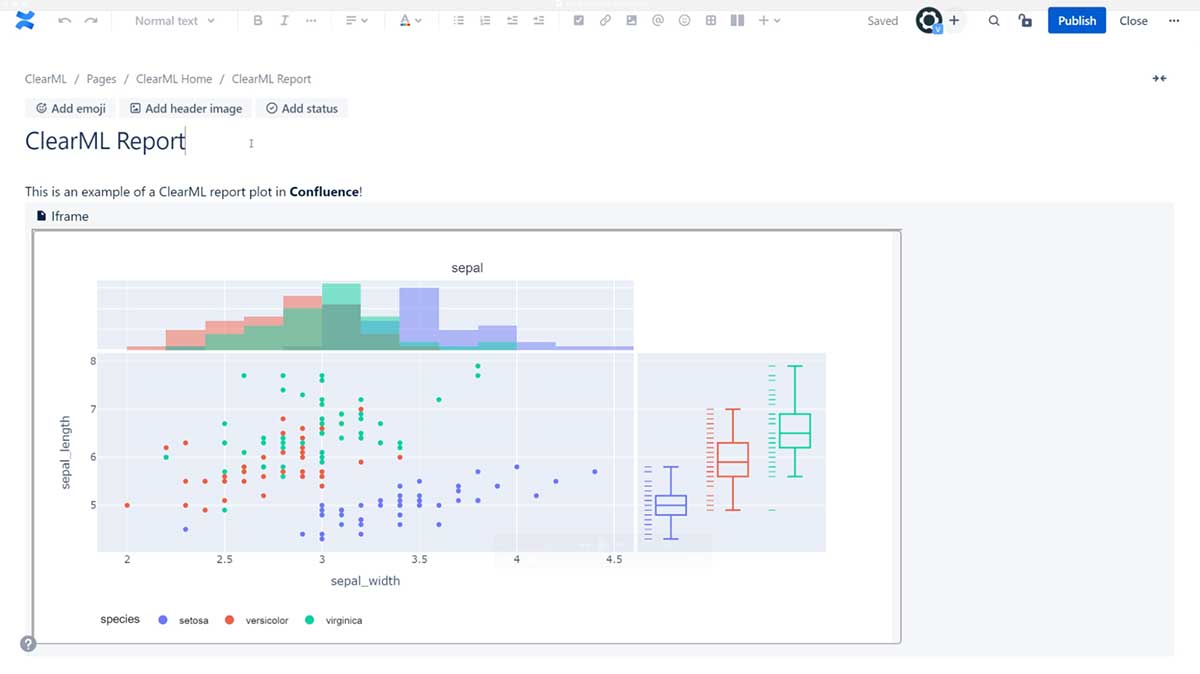
Task: Open the Normal text style dropdown
Action: click(174, 20)
